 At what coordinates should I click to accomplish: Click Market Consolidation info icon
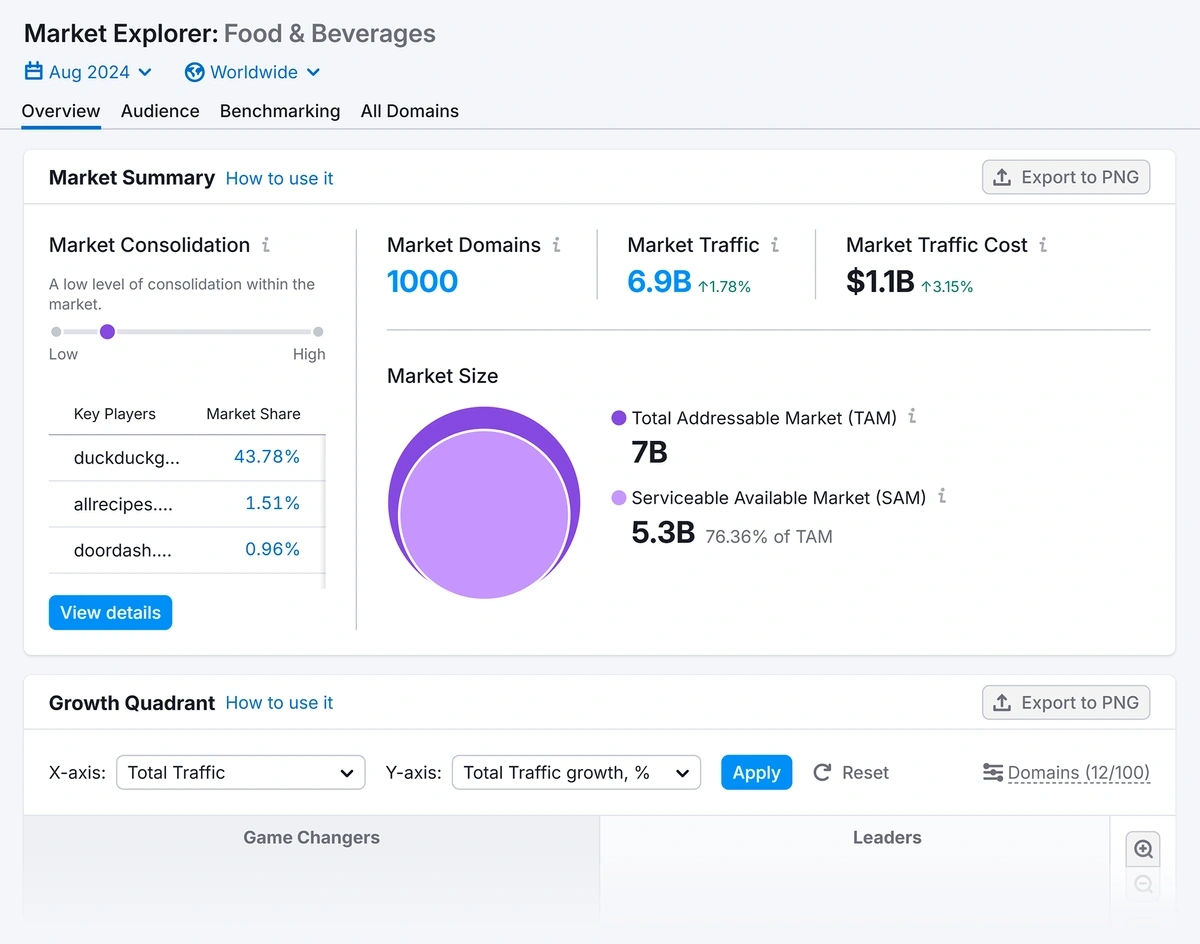(266, 245)
